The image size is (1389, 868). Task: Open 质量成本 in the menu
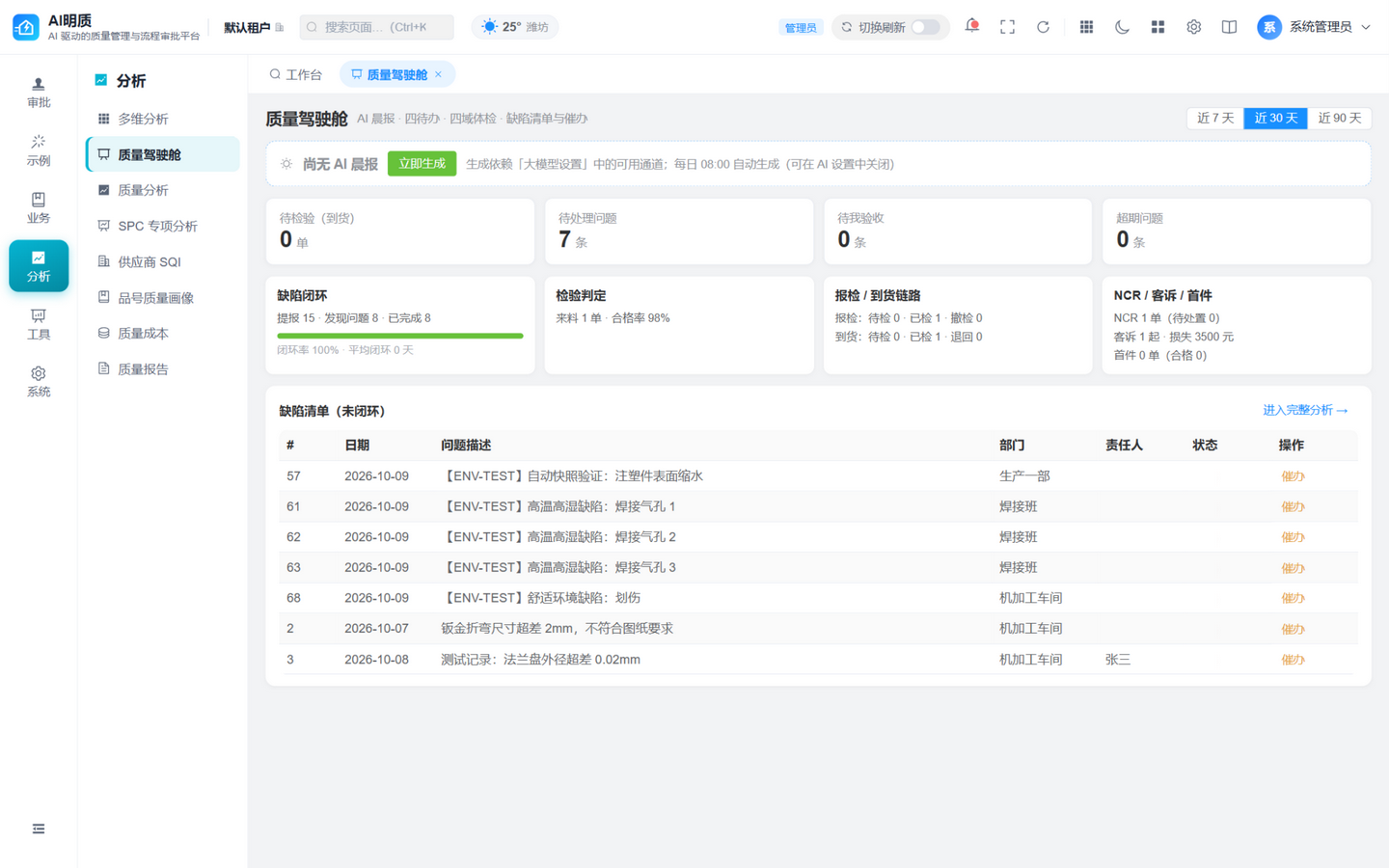click(162, 333)
